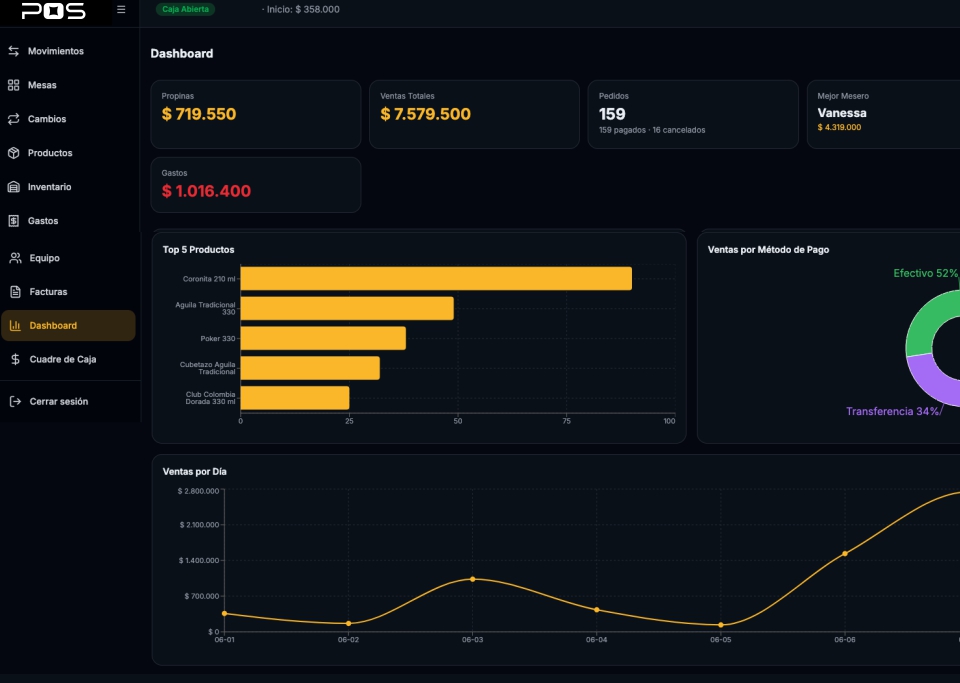
Task: Select the Cambios swap icon
Action: pos(13,119)
